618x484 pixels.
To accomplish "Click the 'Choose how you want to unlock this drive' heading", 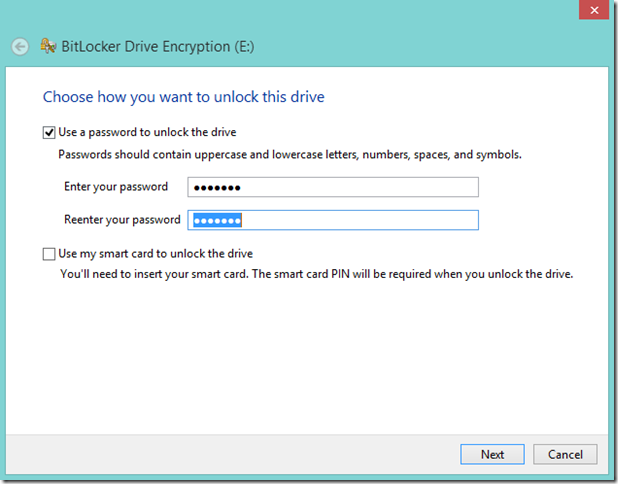I will 184,97.
